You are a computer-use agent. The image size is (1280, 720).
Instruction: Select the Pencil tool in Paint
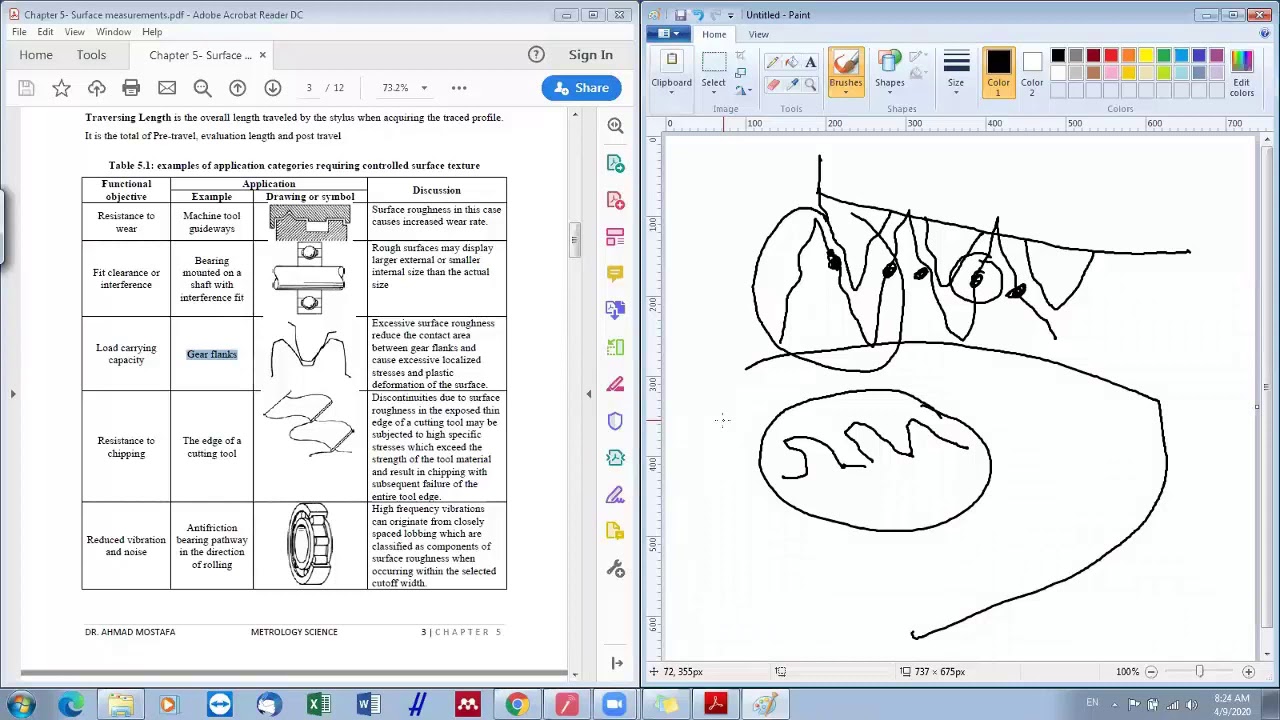tap(773, 62)
